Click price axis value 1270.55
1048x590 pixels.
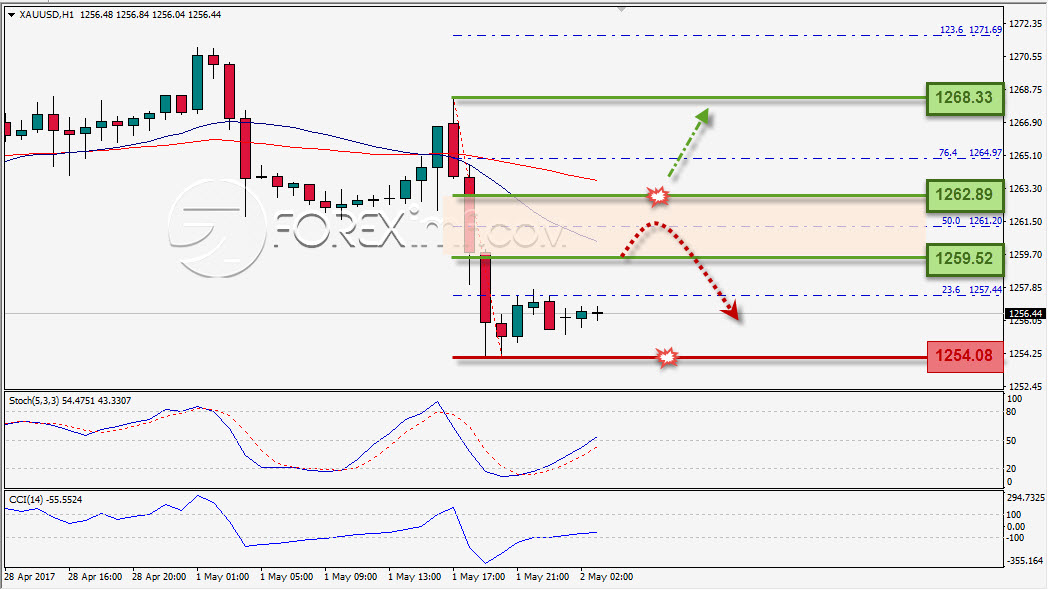[x=1025, y=57]
